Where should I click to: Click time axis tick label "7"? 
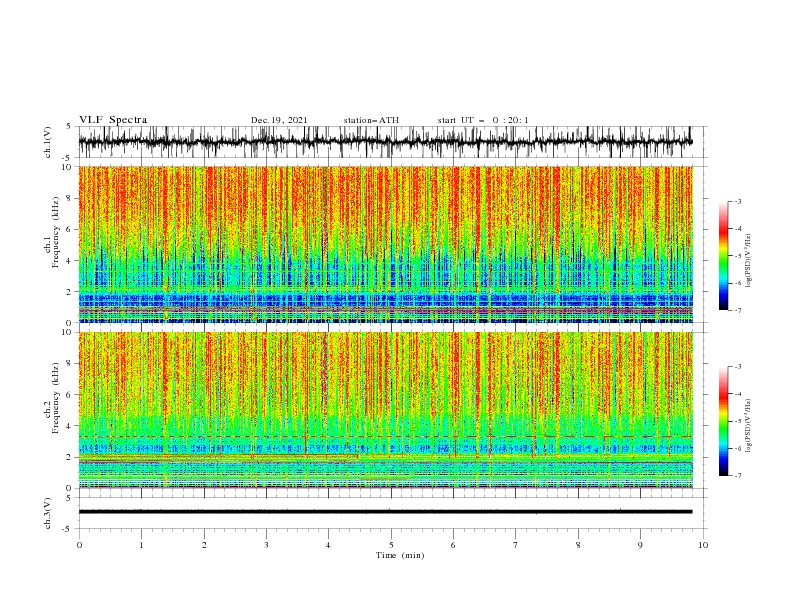pos(516,545)
